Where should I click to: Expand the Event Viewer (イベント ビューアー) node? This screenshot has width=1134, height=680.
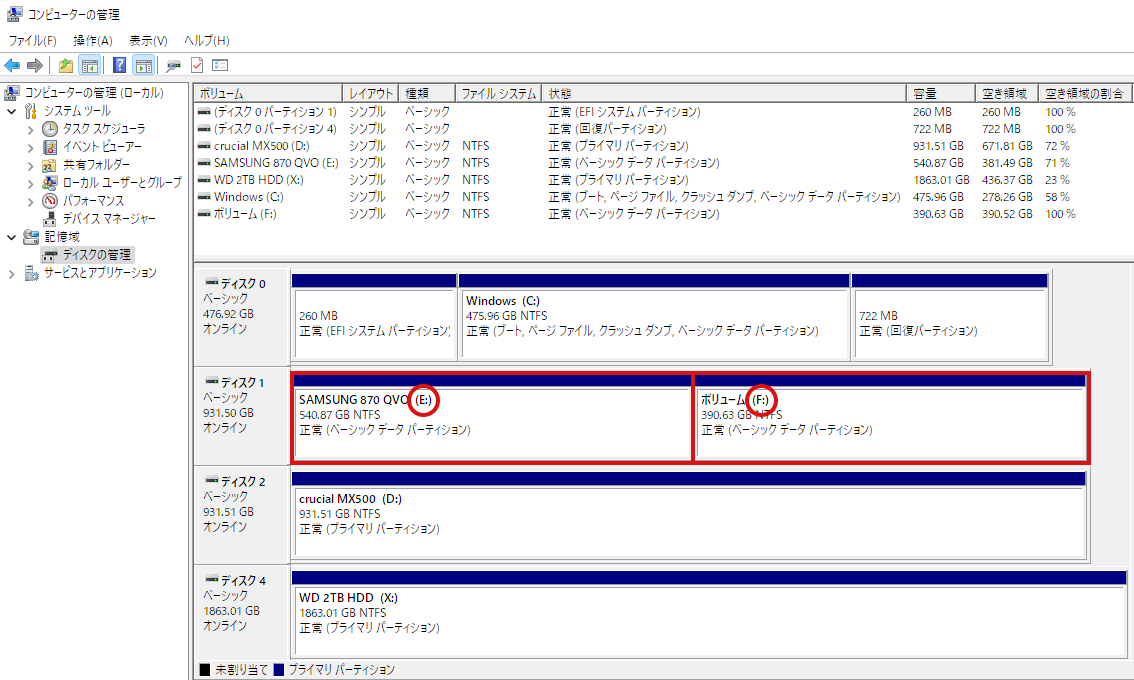click(x=30, y=148)
